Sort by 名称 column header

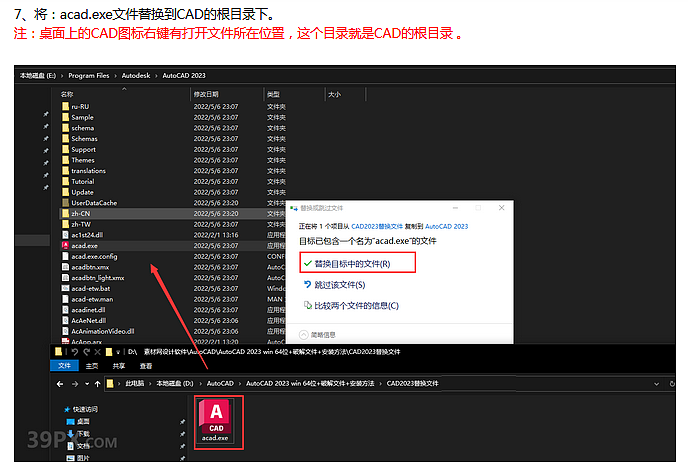67,94
